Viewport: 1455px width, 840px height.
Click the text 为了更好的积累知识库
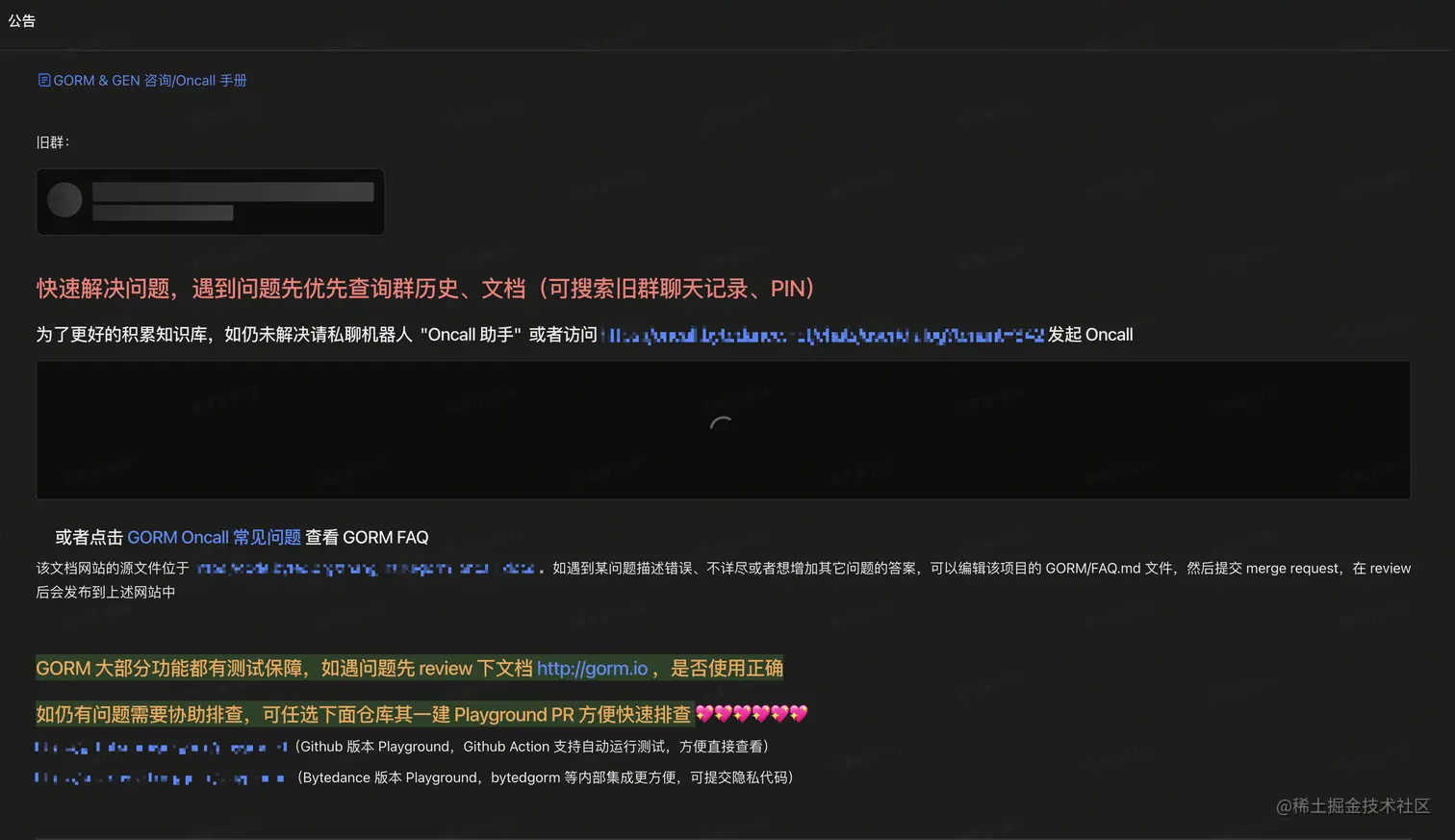(x=120, y=335)
